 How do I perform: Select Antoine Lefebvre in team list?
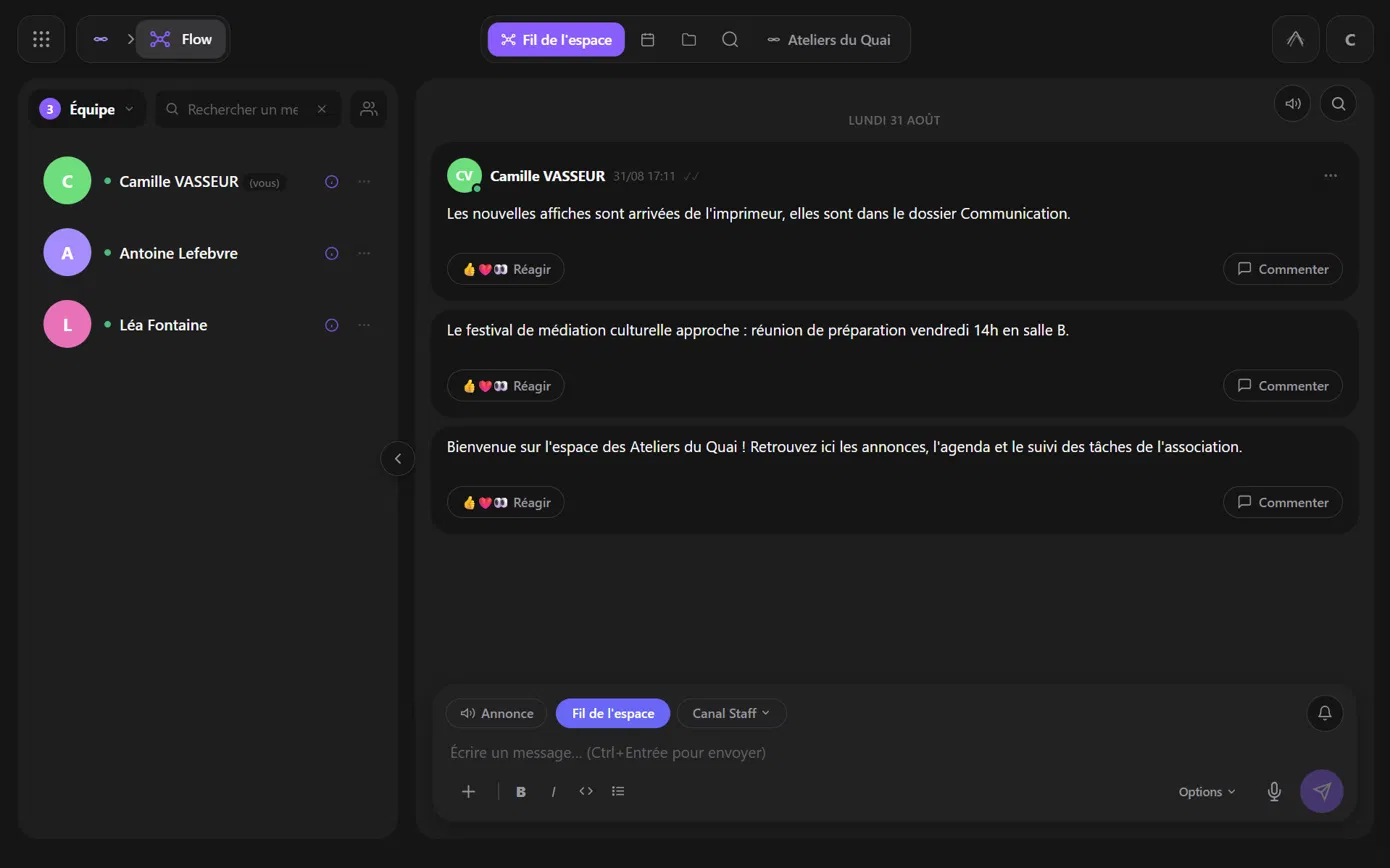[x=208, y=253]
